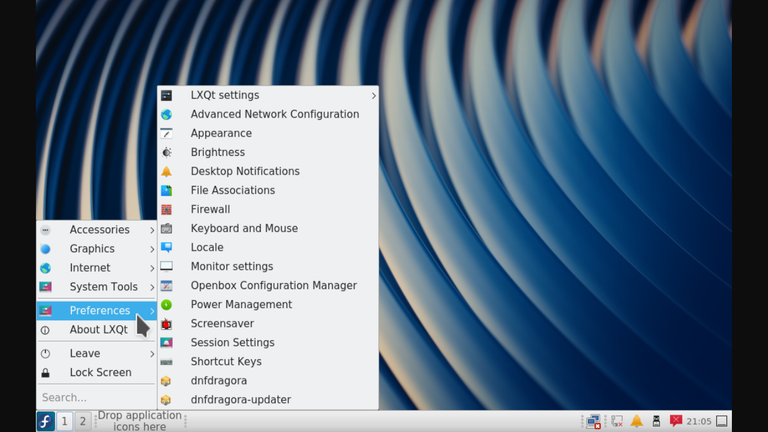Viewport: 768px width, 432px height.
Task: Launch Firewall configuration
Action: (x=268, y=210)
